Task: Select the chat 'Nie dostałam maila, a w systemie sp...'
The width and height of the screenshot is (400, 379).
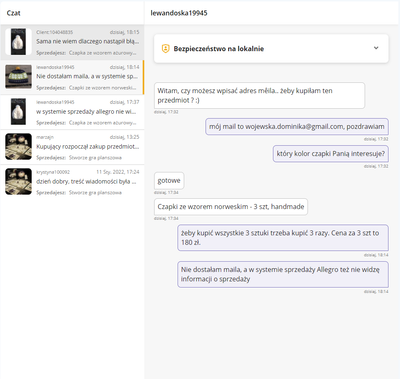Action: [72, 77]
